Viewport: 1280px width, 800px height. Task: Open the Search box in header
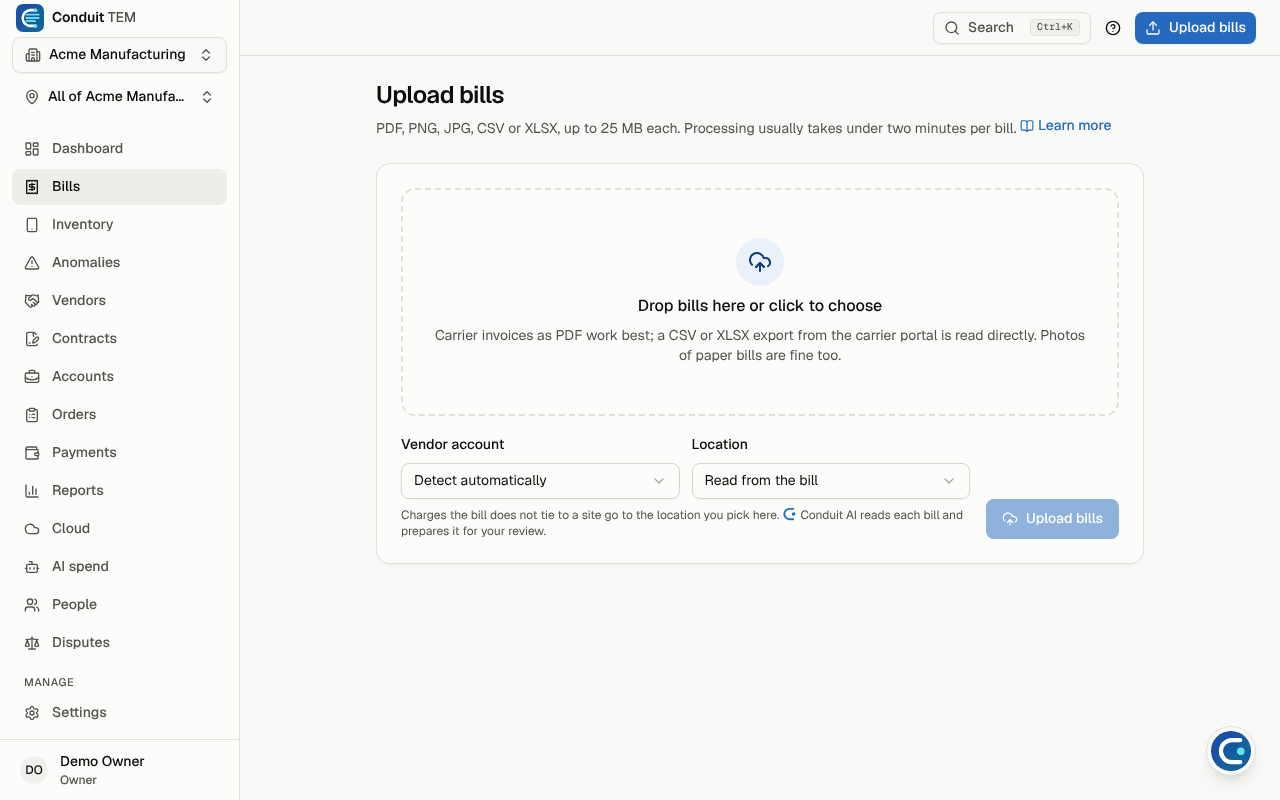click(1012, 28)
